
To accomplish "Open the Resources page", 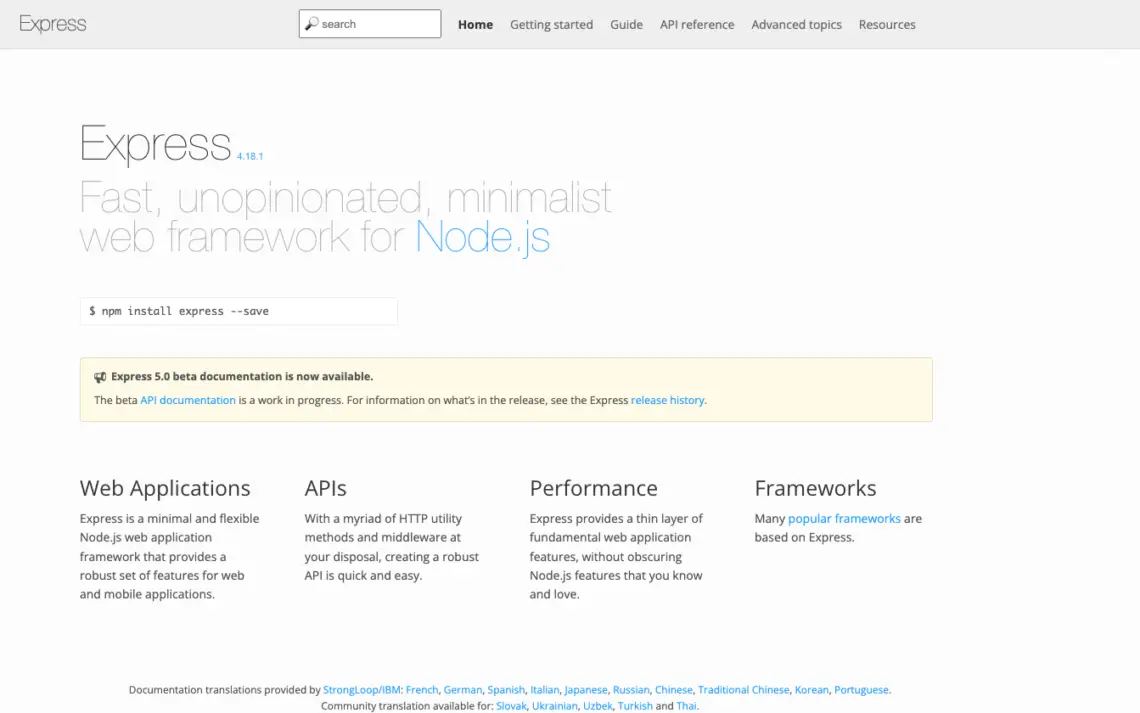I will [x=887, y=24].
